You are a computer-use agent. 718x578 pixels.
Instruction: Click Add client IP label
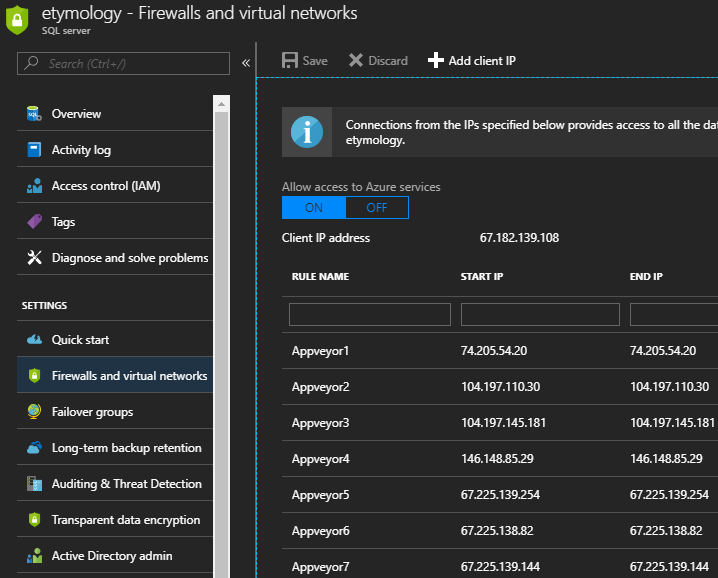482,61
